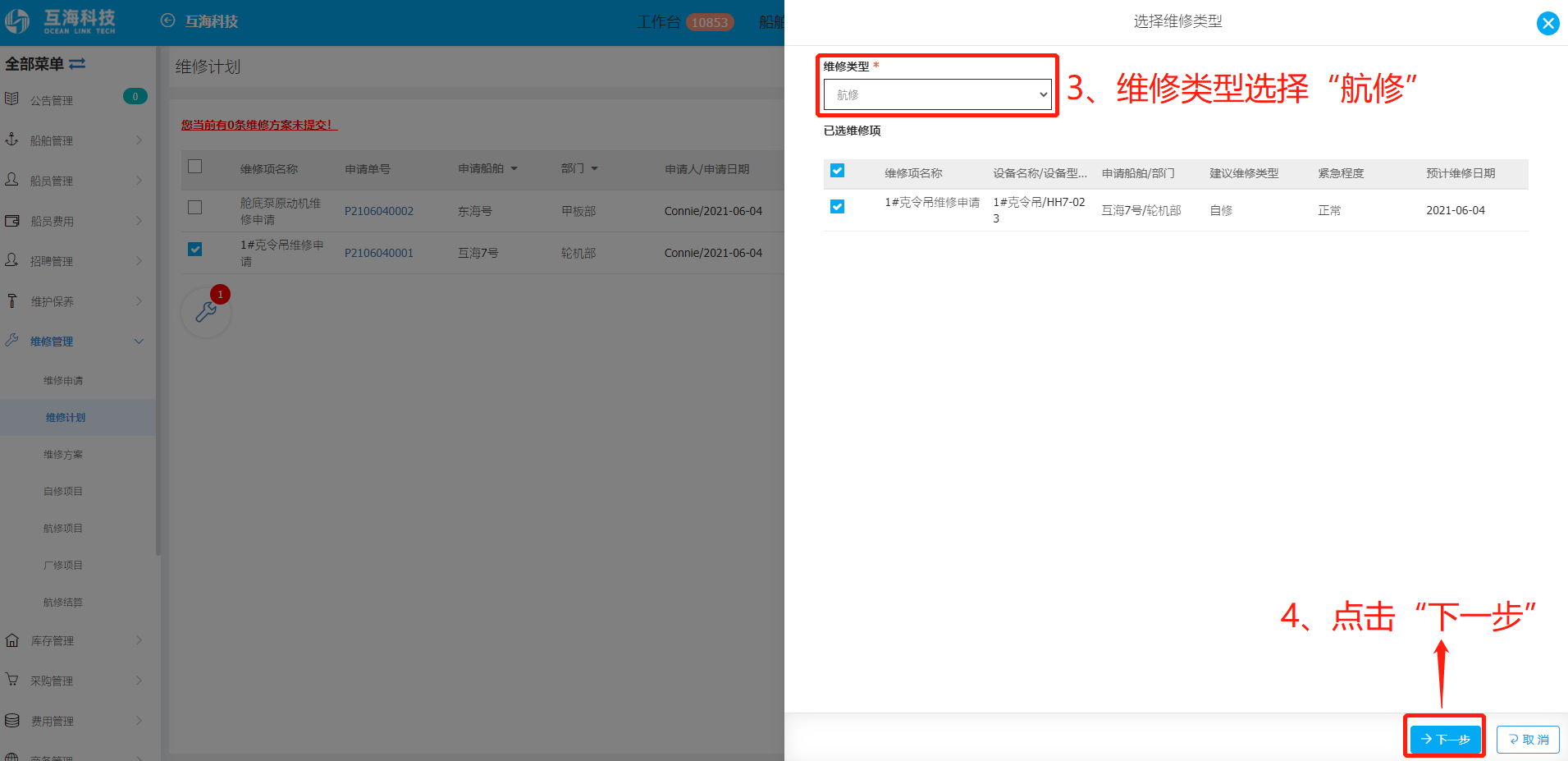This screenshot has width=1568, height=761.
Task: Click the 互海7号 ship cell
Action: 478,253
